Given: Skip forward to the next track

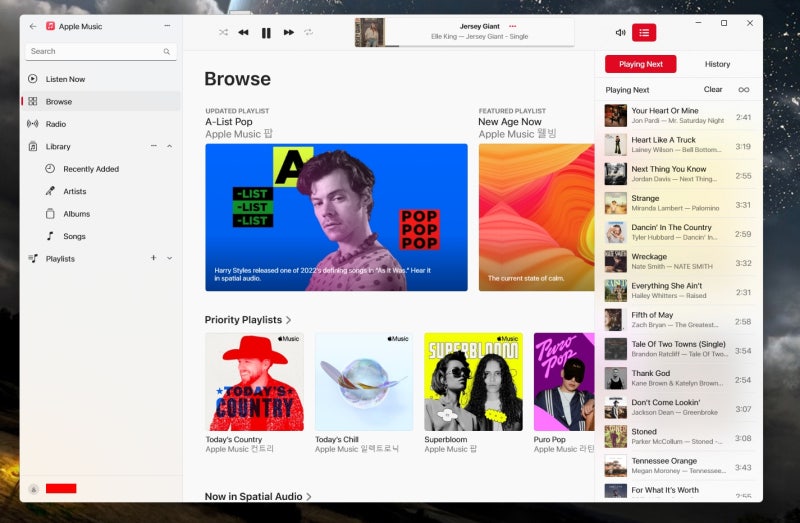Looking at the screenshot, I should coord(289,33).
